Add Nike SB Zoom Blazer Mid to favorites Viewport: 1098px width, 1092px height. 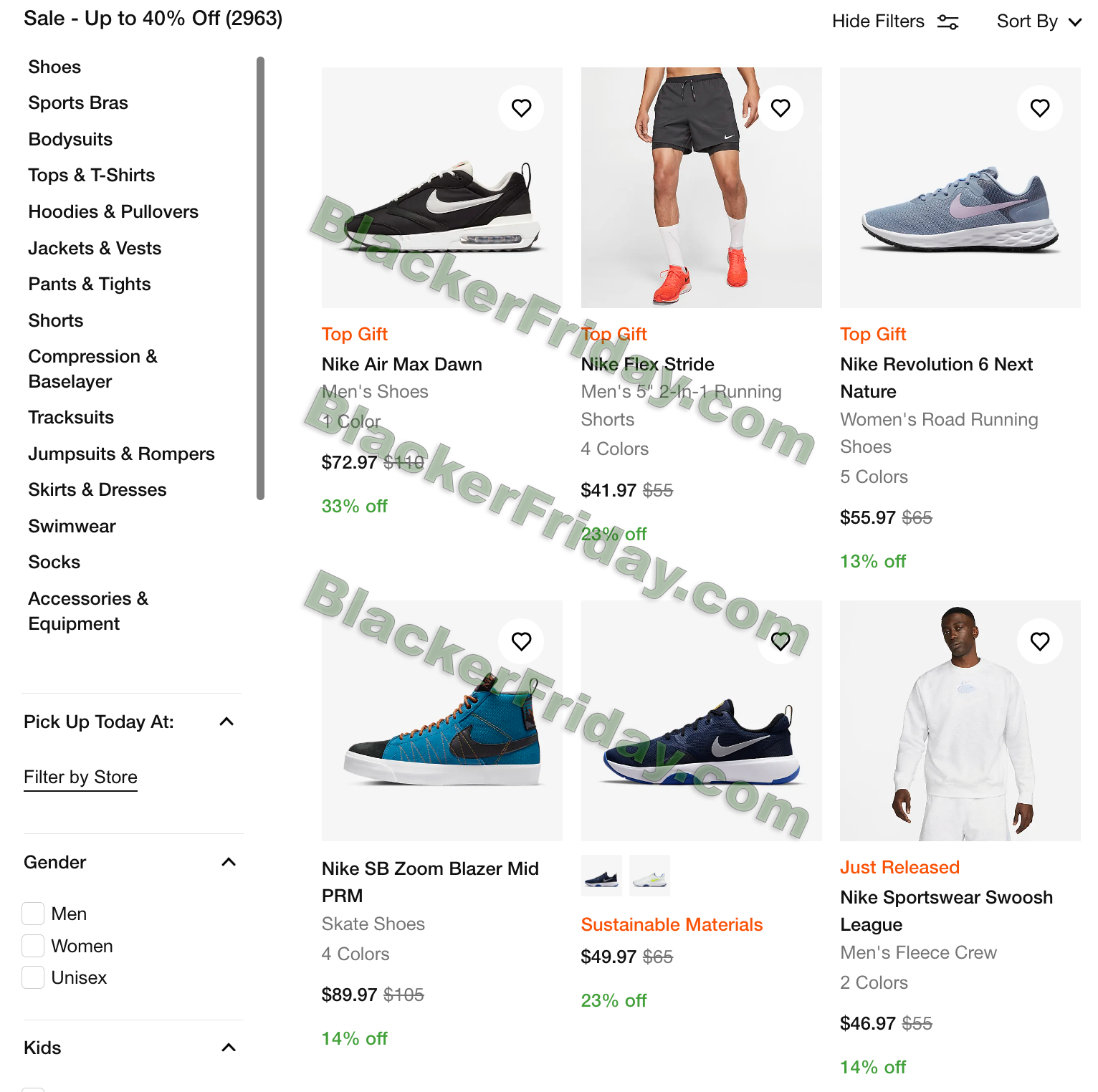(521, 641)
